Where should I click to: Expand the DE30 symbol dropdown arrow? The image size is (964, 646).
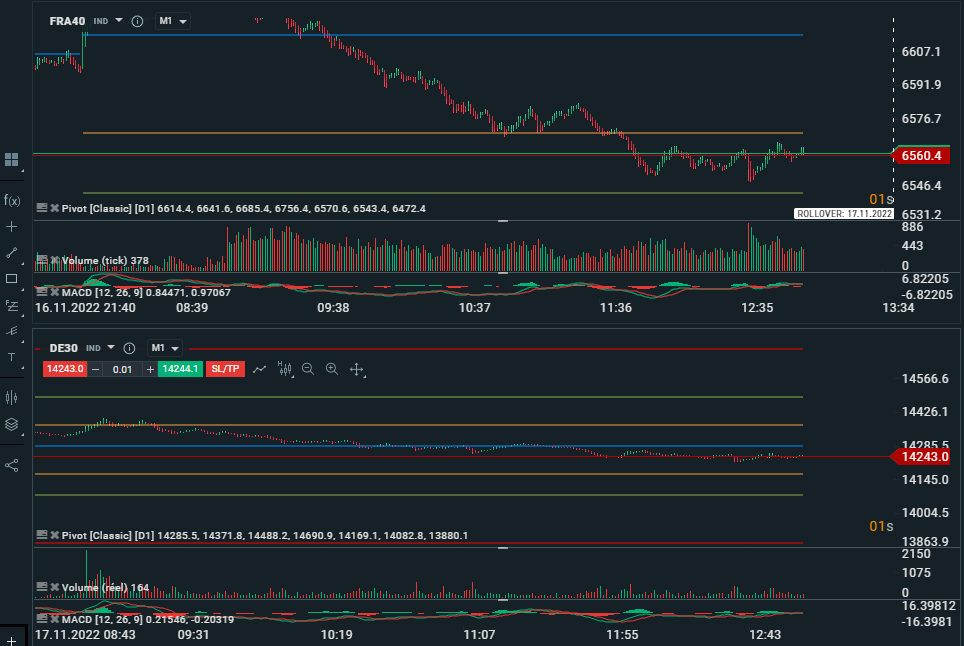tap(110, 348)
